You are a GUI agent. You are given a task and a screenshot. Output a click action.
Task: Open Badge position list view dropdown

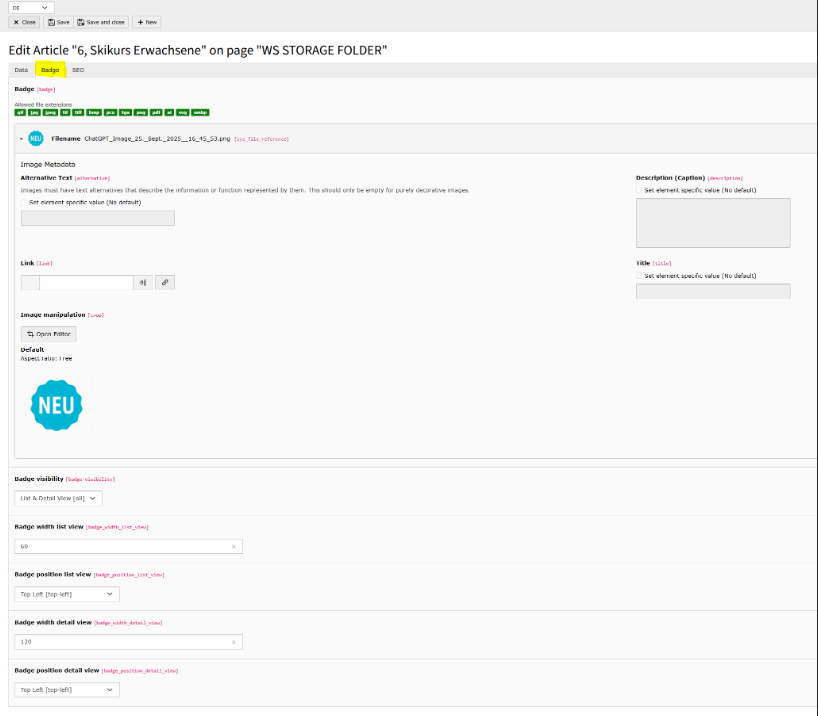pyautogui.click(x=67, y=594)
